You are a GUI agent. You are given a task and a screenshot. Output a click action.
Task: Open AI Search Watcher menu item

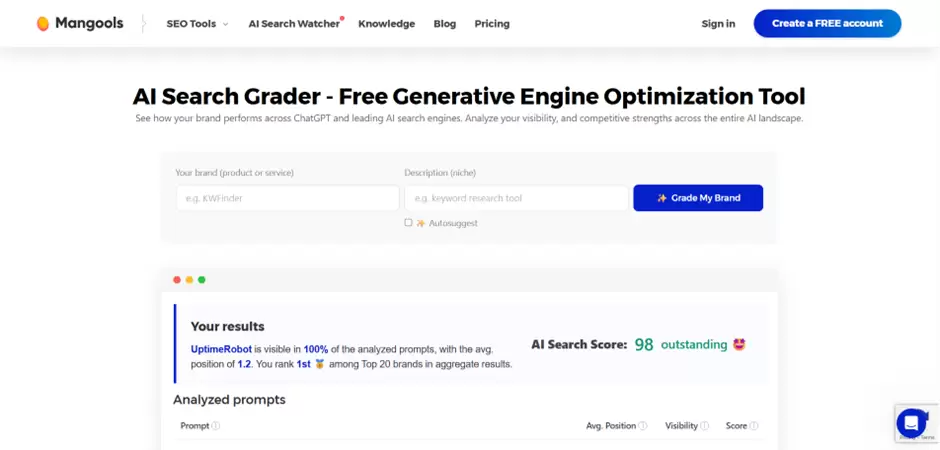pyautogui.click(x=294, y=24)
